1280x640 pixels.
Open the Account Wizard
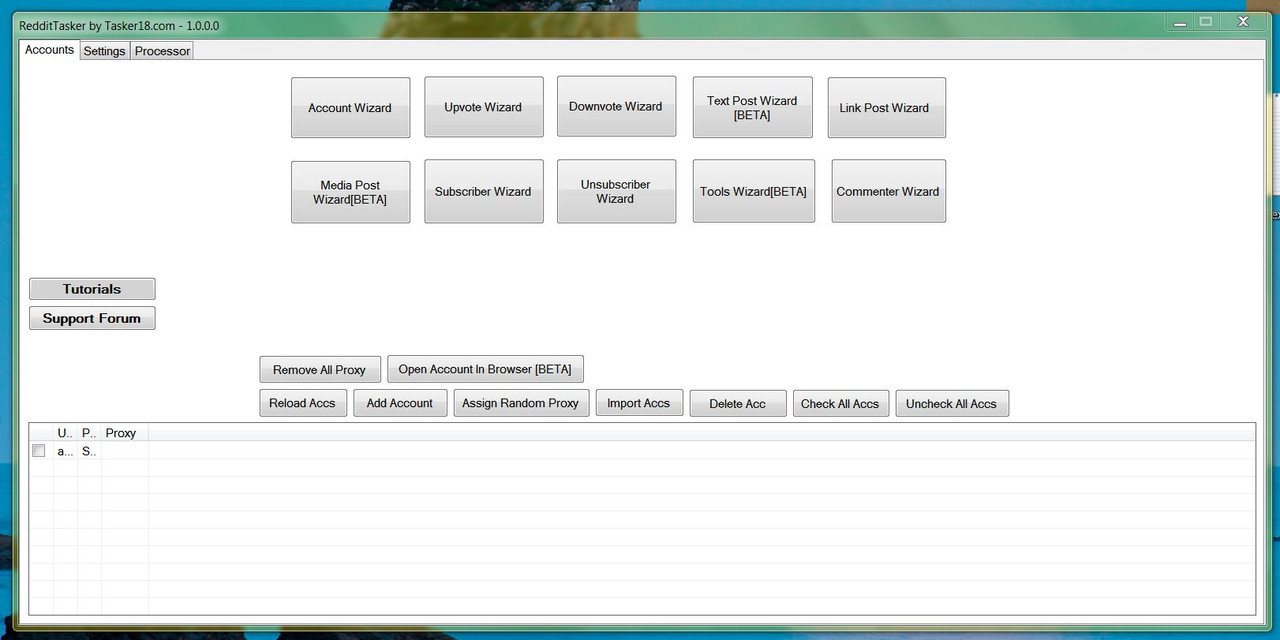click(350, 108)
